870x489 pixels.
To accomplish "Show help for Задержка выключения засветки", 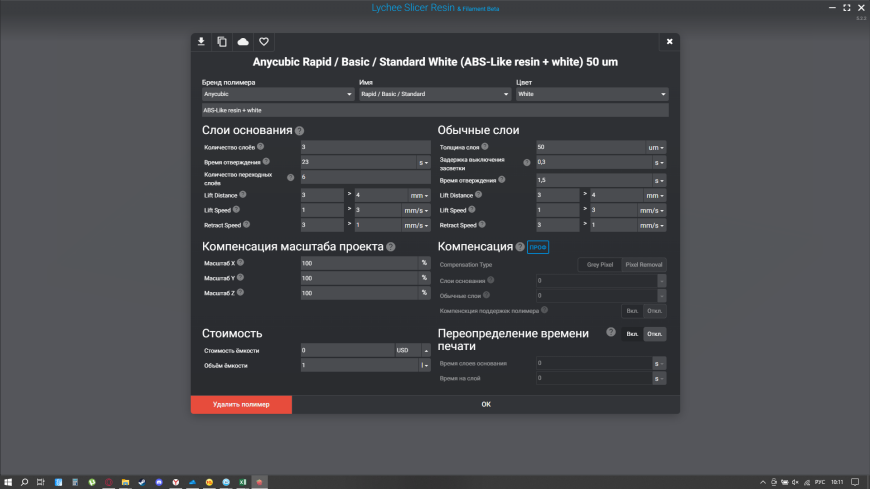I will pyautogui.click(x=527, y=163).
